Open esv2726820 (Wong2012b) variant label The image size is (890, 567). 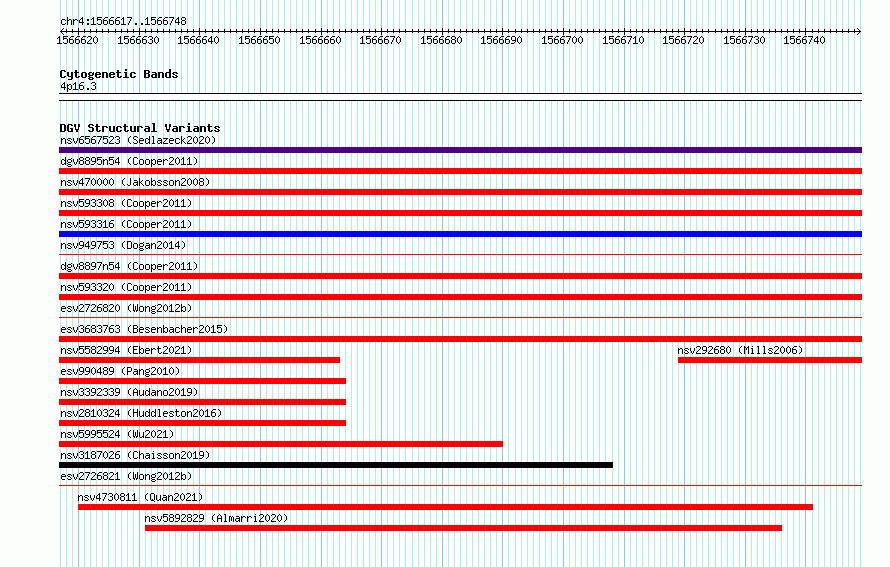[x=126, y=308]
